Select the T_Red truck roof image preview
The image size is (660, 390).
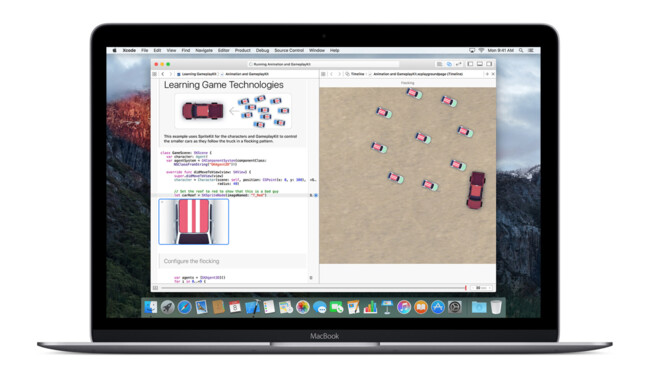pyautogui.click(x=194, y=222)
